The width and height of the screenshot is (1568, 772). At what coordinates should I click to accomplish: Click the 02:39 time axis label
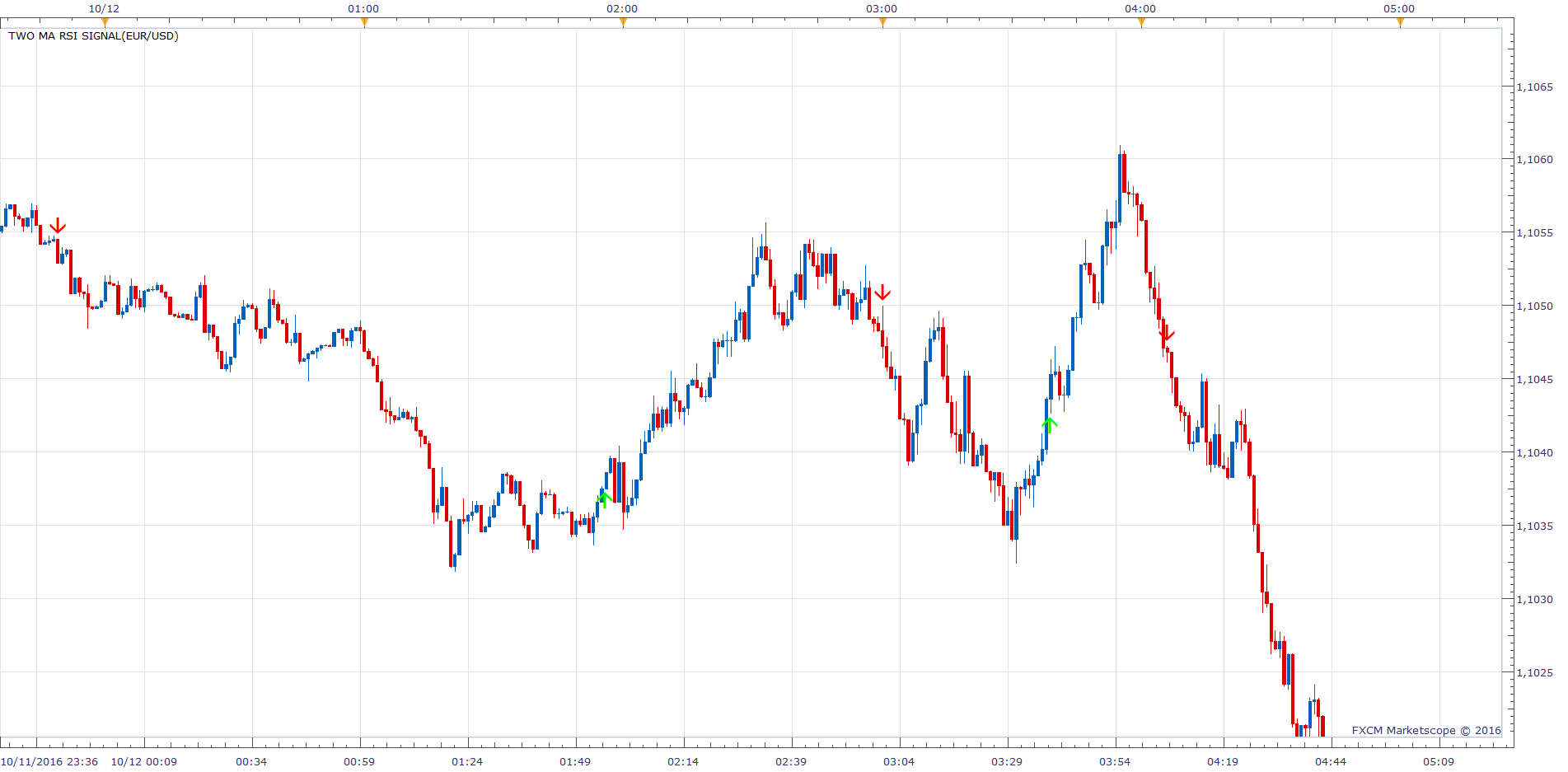pos(791,761)
